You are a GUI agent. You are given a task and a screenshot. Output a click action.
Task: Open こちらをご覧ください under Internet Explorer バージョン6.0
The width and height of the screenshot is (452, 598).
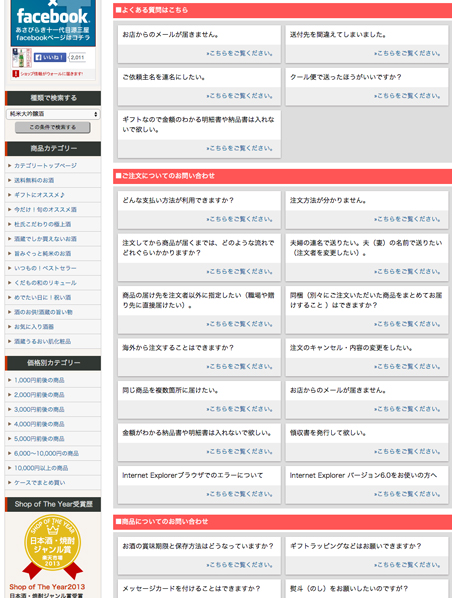click(407, 494)
